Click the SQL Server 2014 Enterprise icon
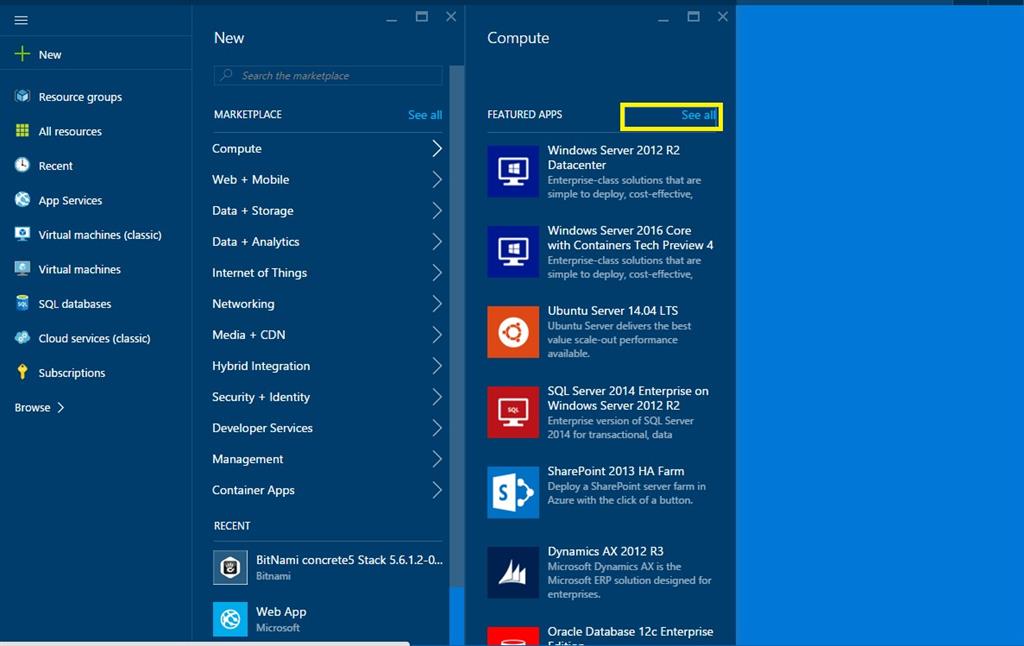Screen dimensions: 1024x646 [513, 412]
